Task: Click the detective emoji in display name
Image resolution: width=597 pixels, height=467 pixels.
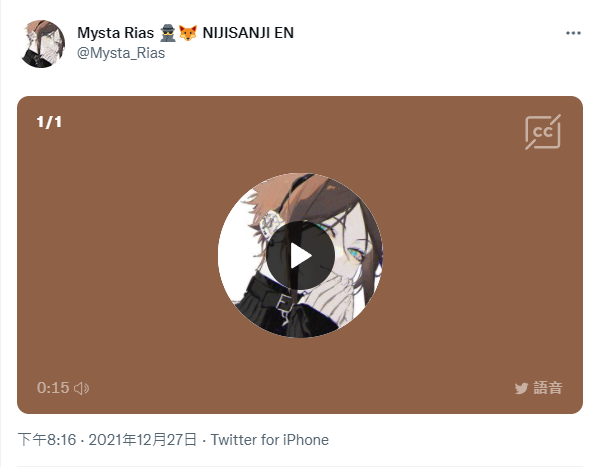Action: click(x=168, y=33)
